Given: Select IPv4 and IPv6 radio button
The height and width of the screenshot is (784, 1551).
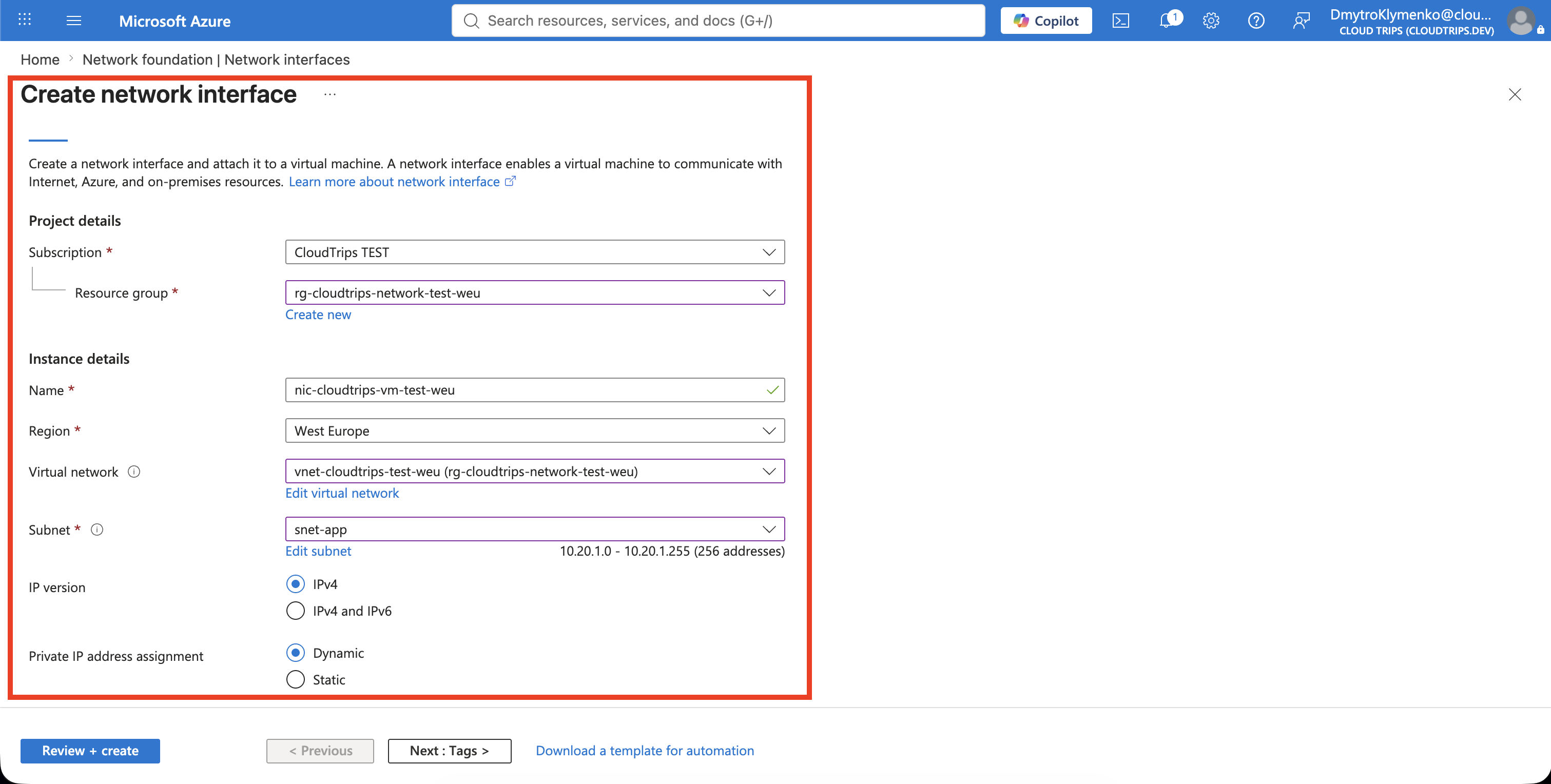Looking at the screenshot, I should point(295,610).
